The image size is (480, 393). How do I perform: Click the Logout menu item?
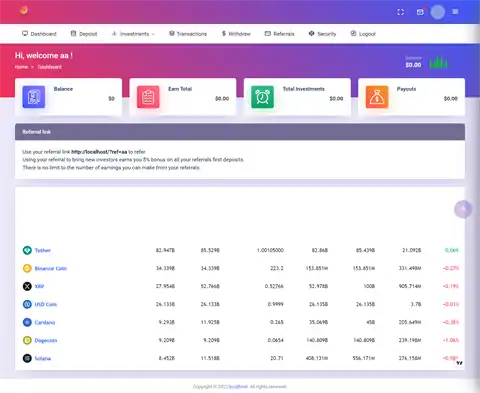363,34
